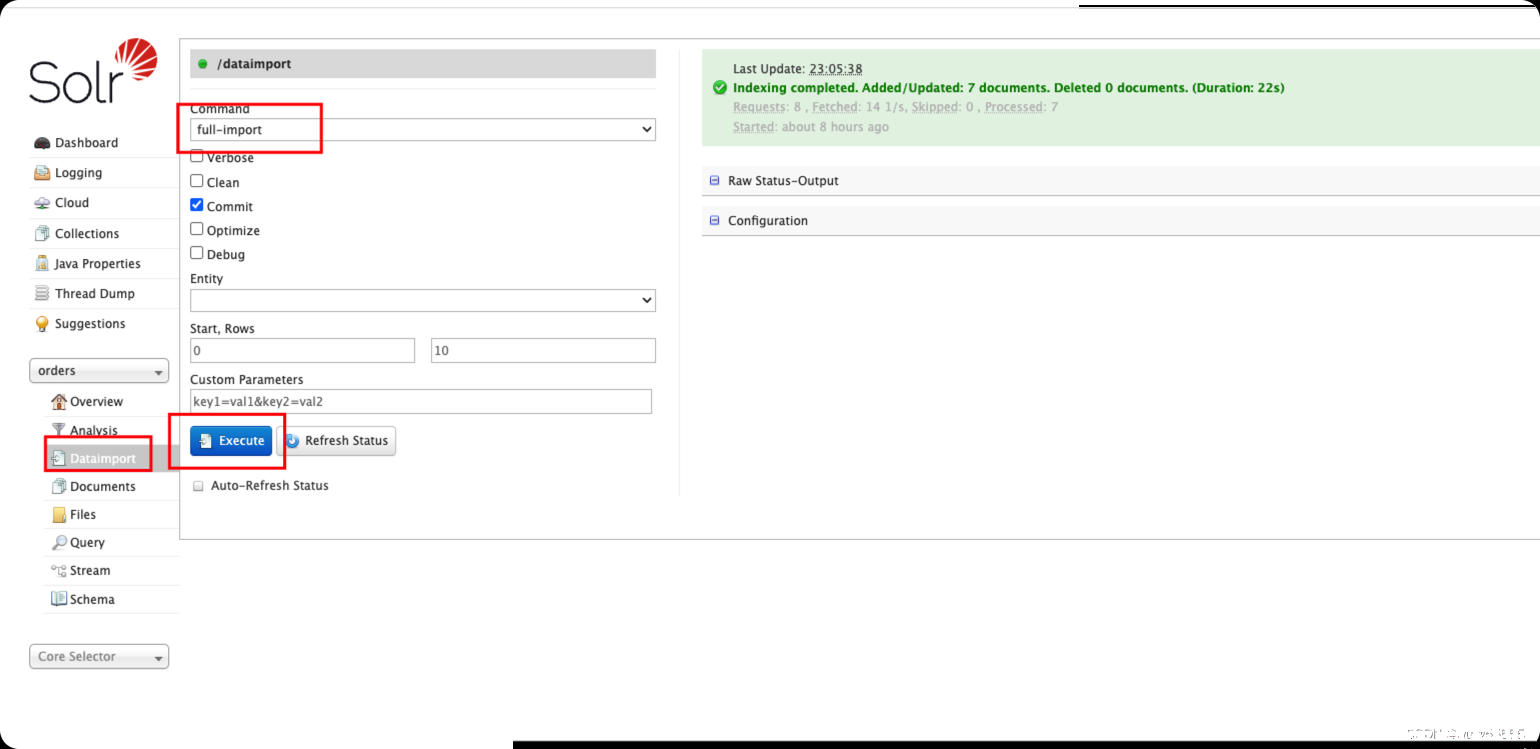Open the Overview page link
The width and height of the screenshot is (1540, 749).
click(96, 402)
